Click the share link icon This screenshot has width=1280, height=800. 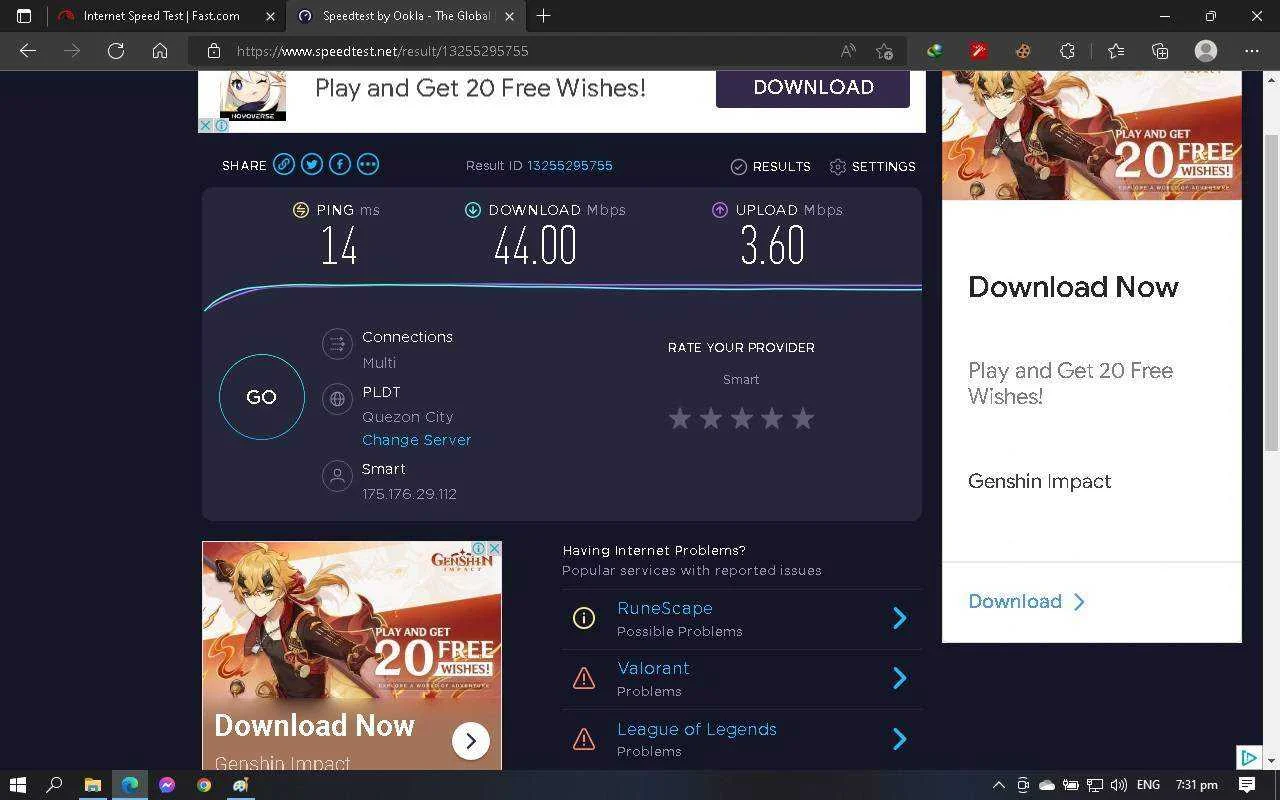[x=284, y=164]
